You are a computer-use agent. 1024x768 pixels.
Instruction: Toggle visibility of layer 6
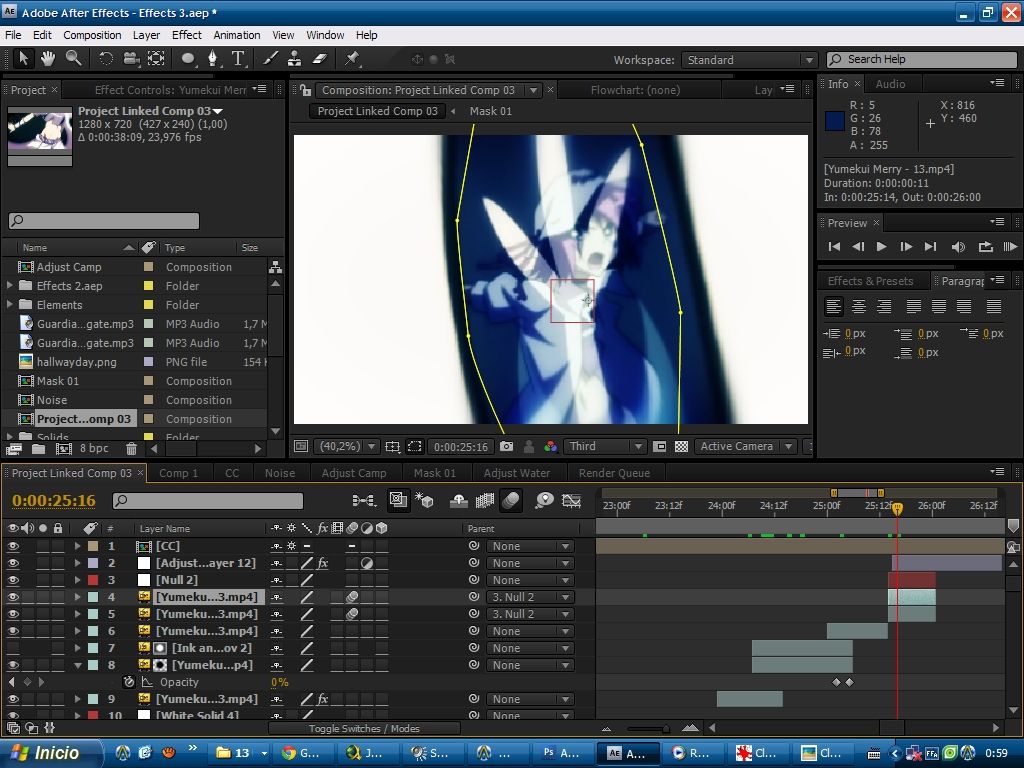[13, 631]
